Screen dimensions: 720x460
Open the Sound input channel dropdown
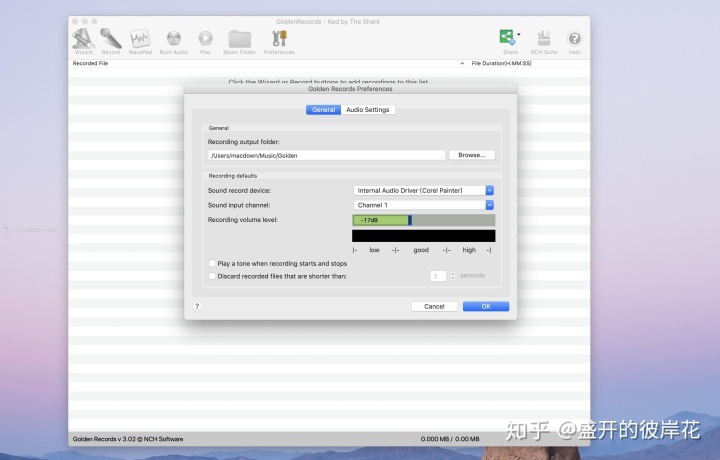point(423,205)
